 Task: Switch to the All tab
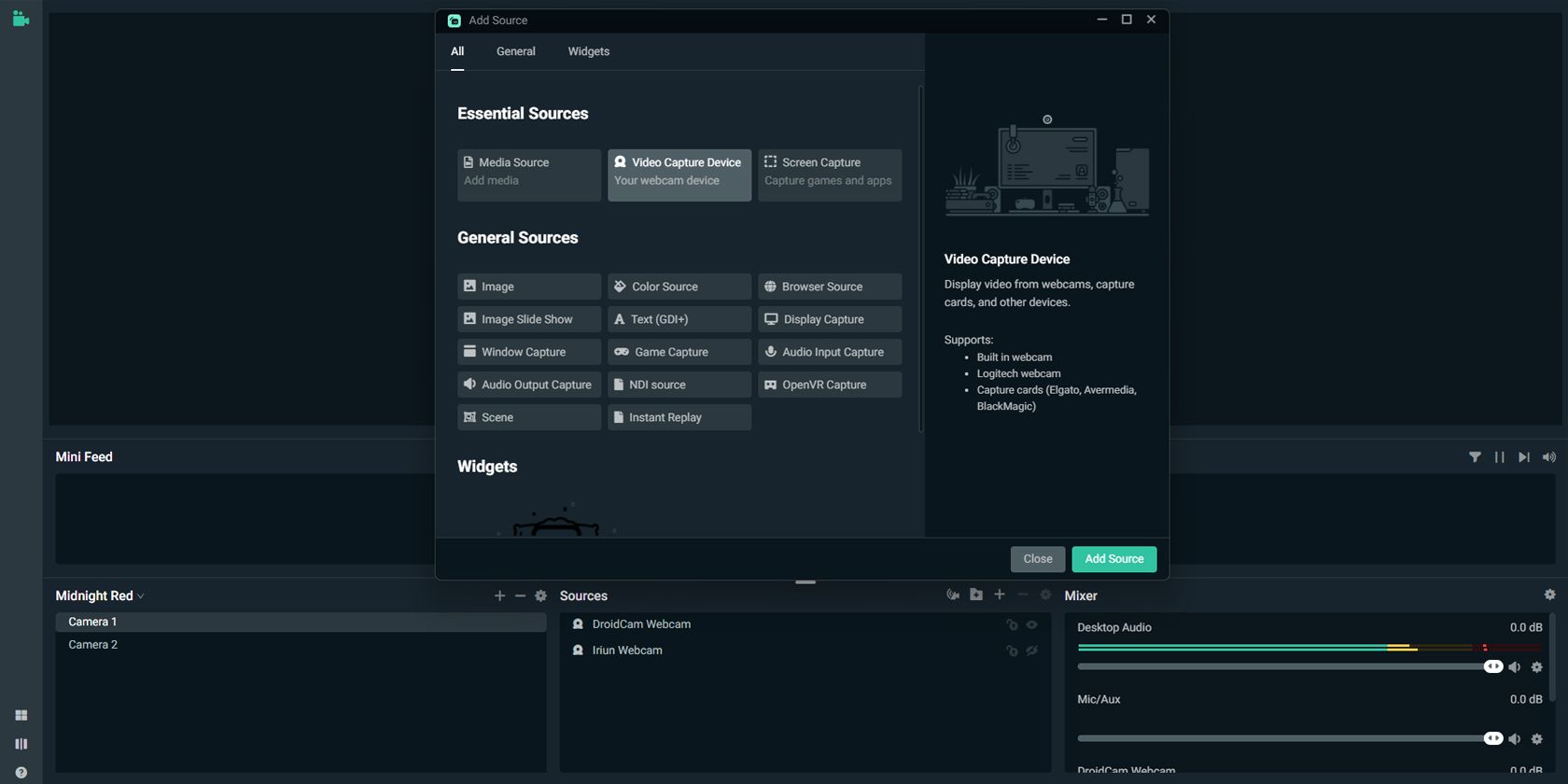coord(457,51)
